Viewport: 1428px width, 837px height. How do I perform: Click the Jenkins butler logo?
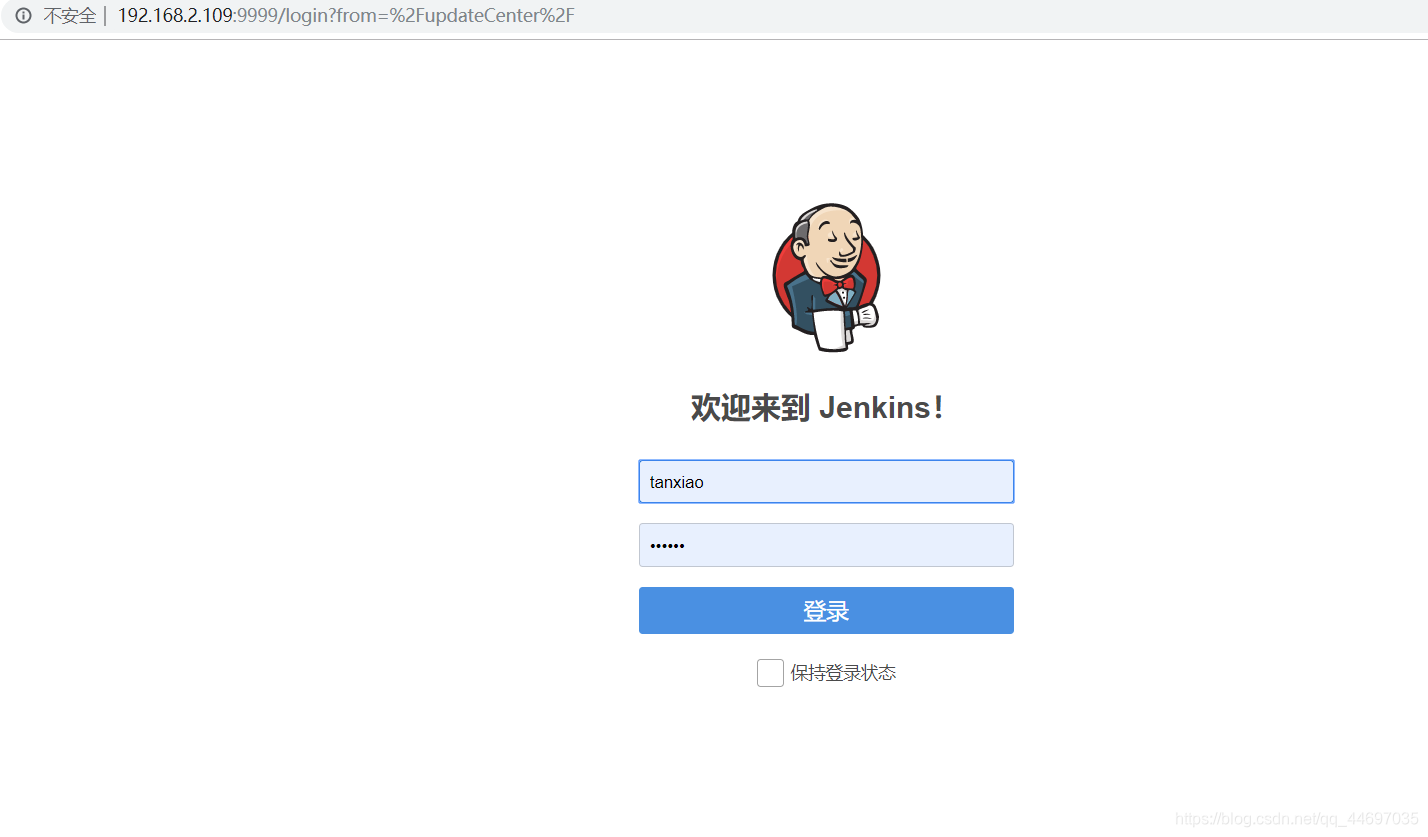(827, 278)
